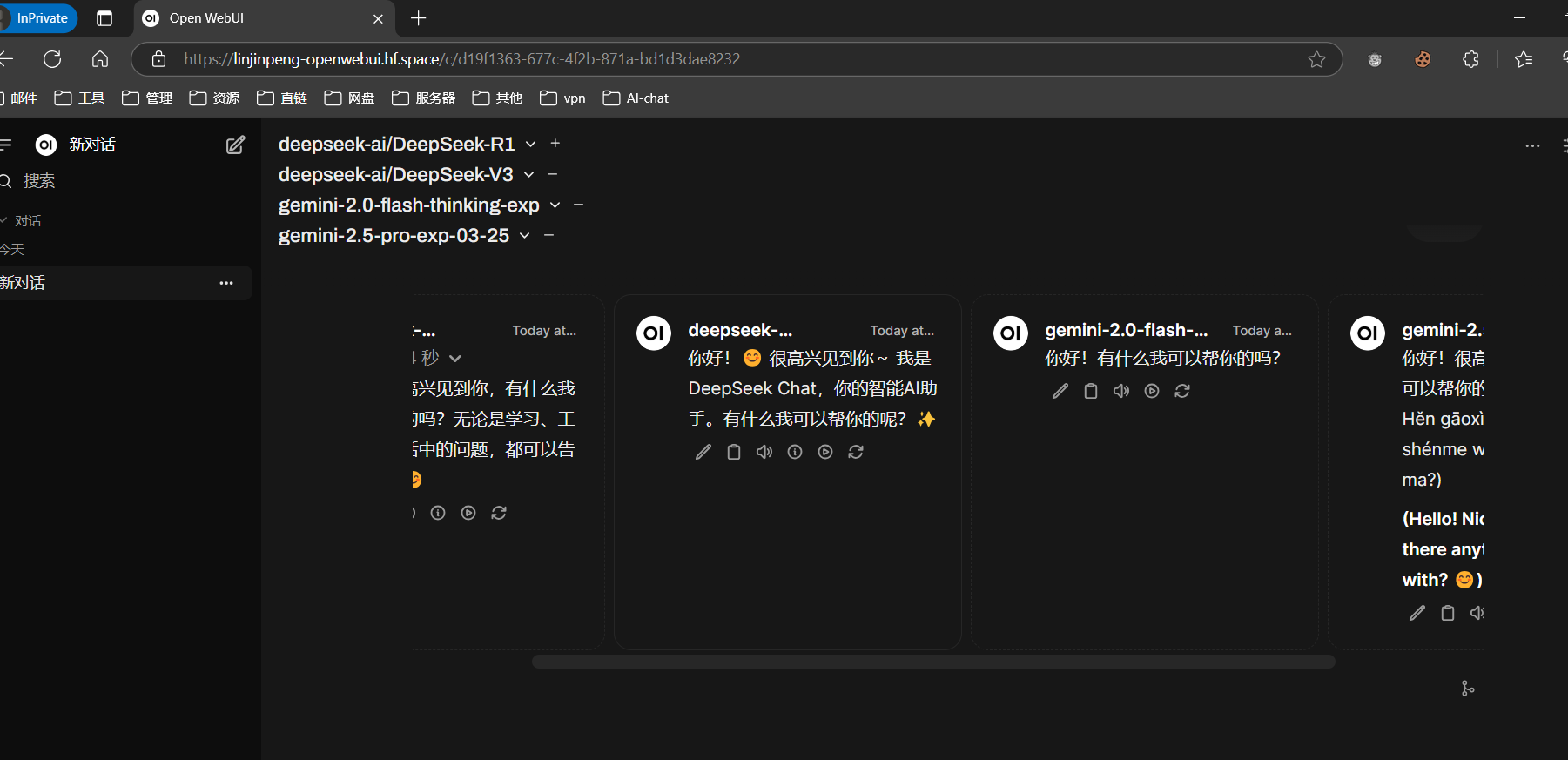Screen dimensions: 1568x760
Task: Click the merge responses icon
Action: point(1468,689)
